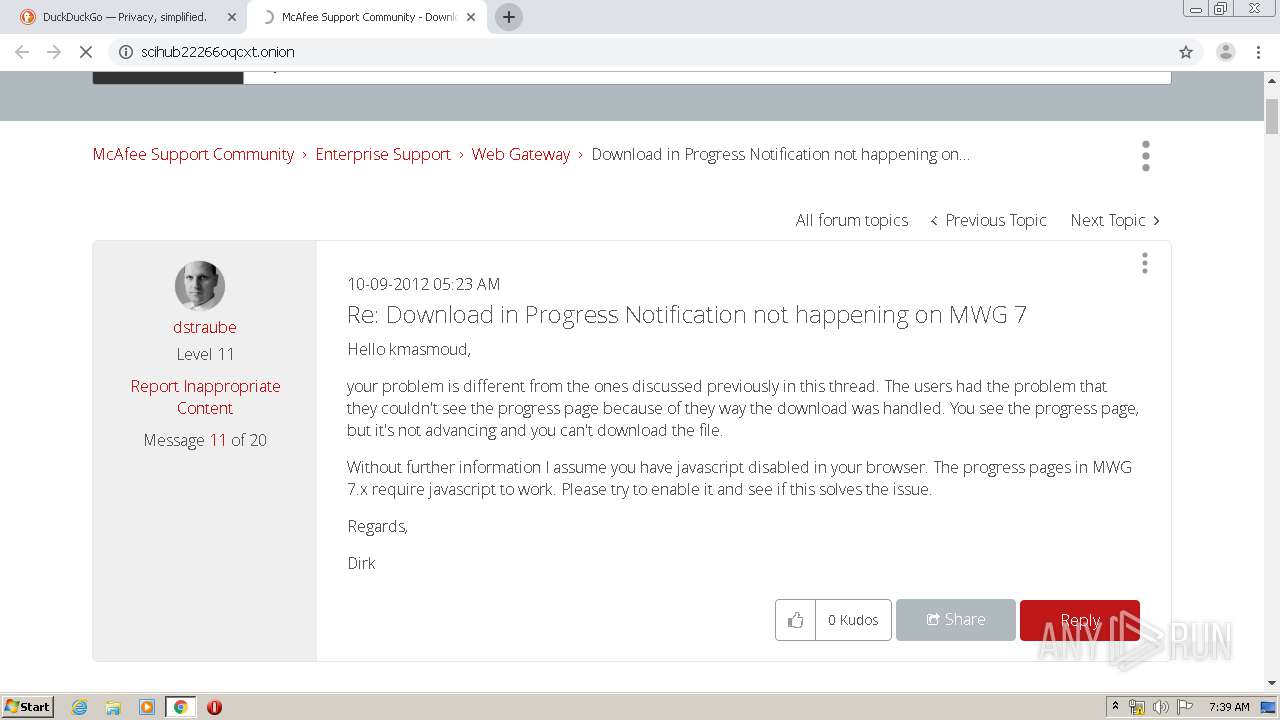Open the volume tray icon

(x=1160, y=707)
